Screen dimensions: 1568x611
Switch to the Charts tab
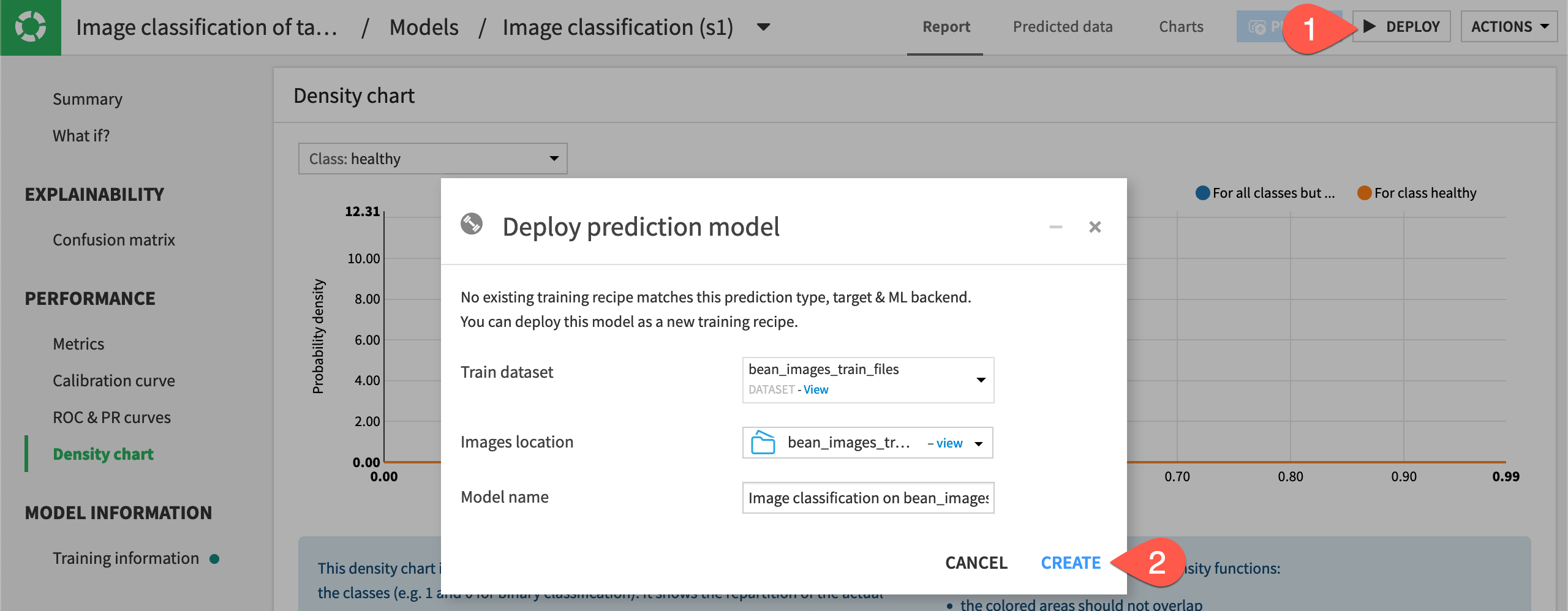[x=1180, y=26]
